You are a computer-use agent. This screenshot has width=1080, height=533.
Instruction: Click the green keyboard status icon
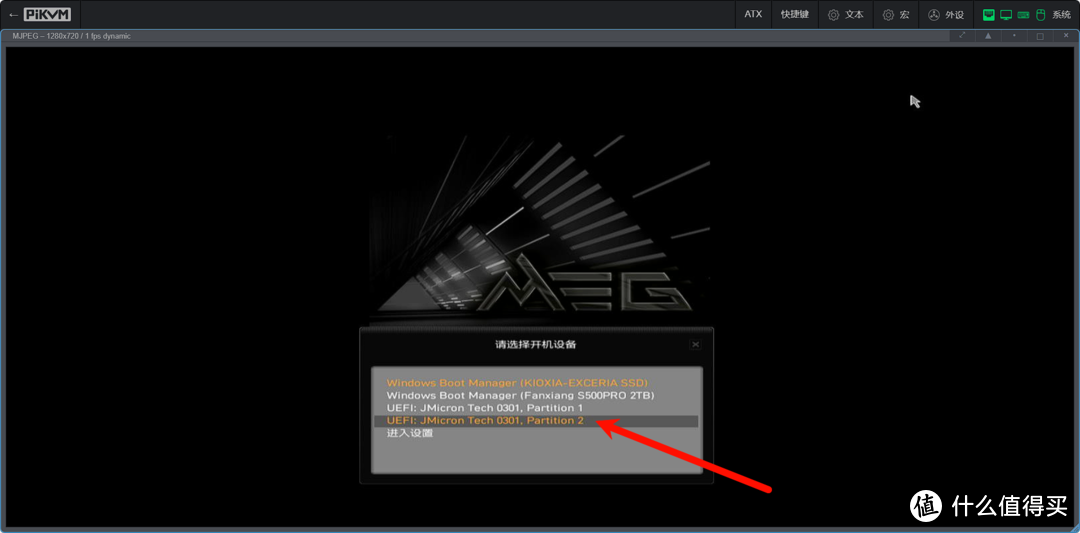[1023, 15]
